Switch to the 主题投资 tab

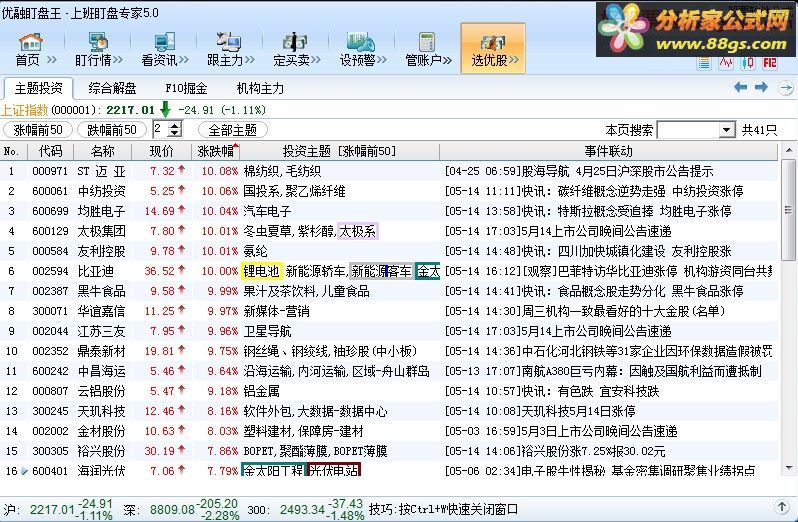tap(39, 88)
